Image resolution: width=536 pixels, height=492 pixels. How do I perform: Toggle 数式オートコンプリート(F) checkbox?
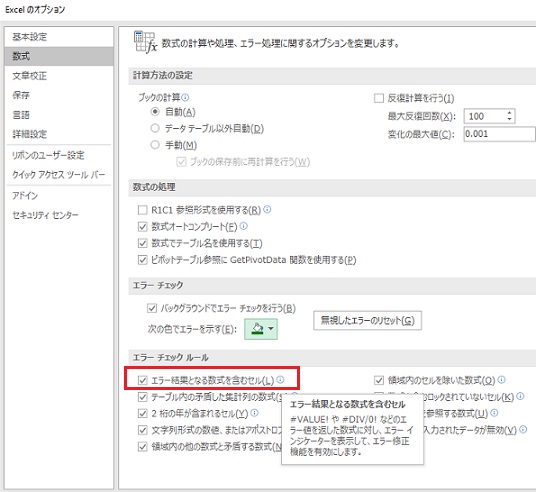click(x=143, y=226)
